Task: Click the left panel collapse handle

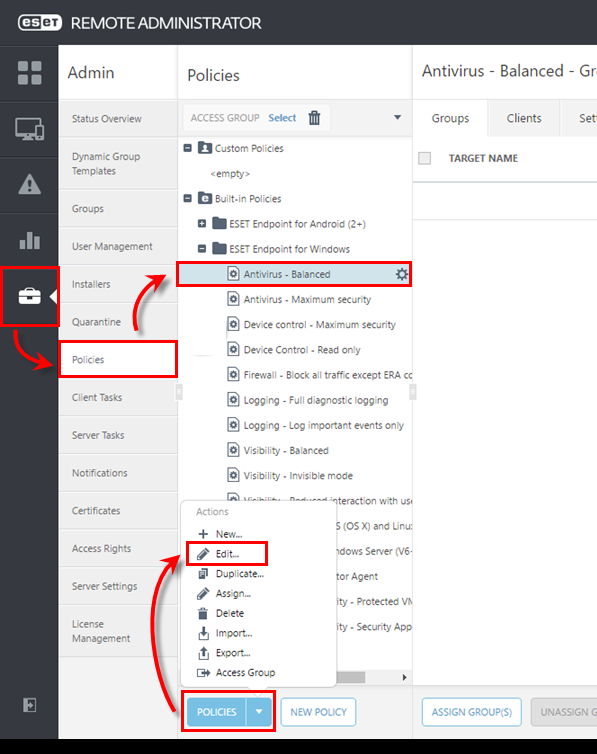Action: 179,392
